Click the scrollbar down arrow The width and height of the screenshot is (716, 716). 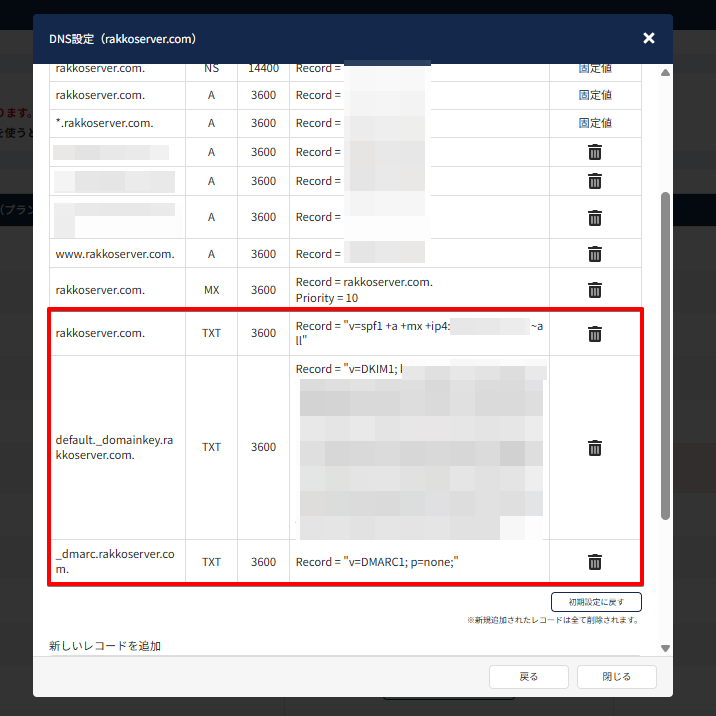point(666,648)
